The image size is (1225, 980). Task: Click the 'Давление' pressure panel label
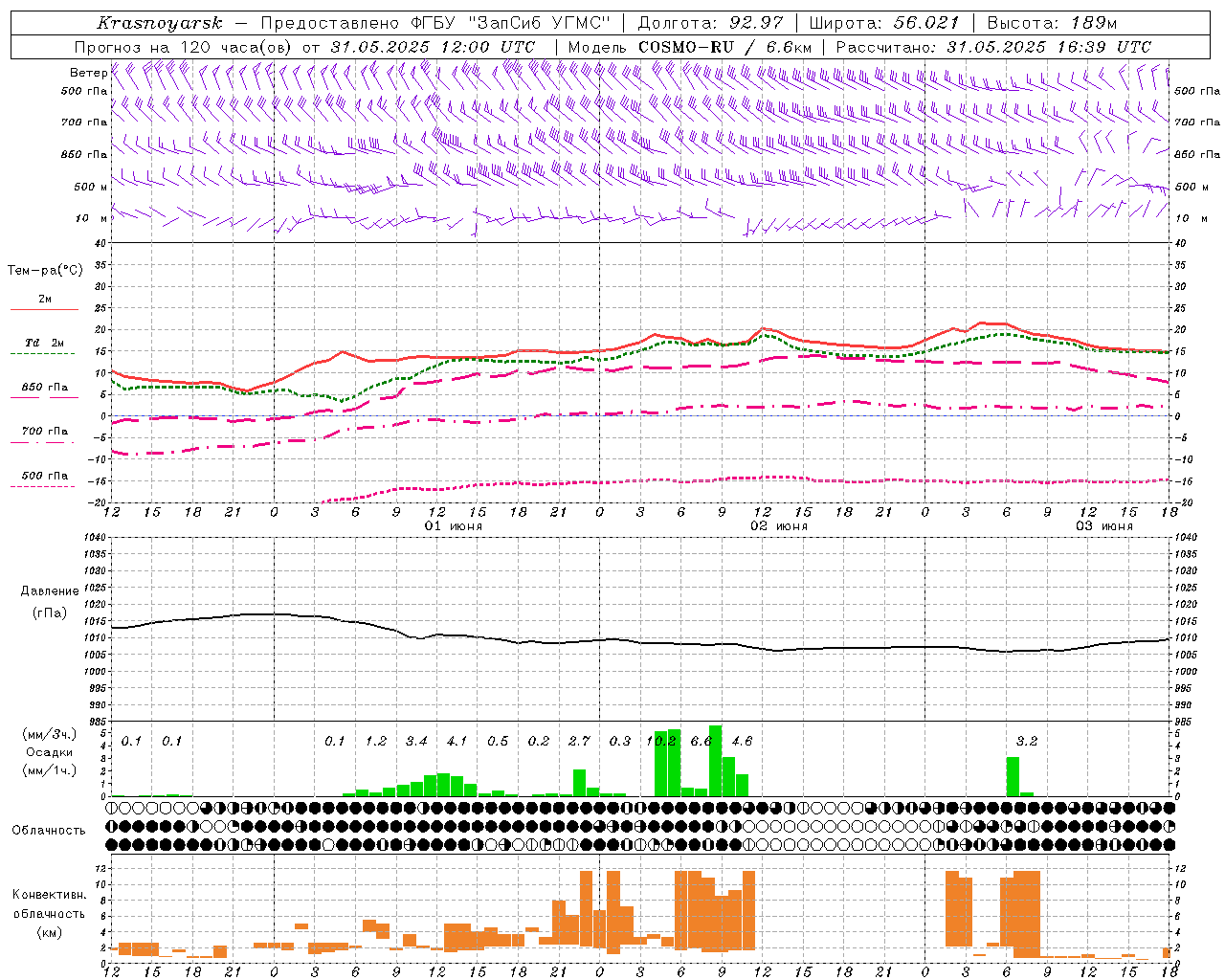coord(49,591)
